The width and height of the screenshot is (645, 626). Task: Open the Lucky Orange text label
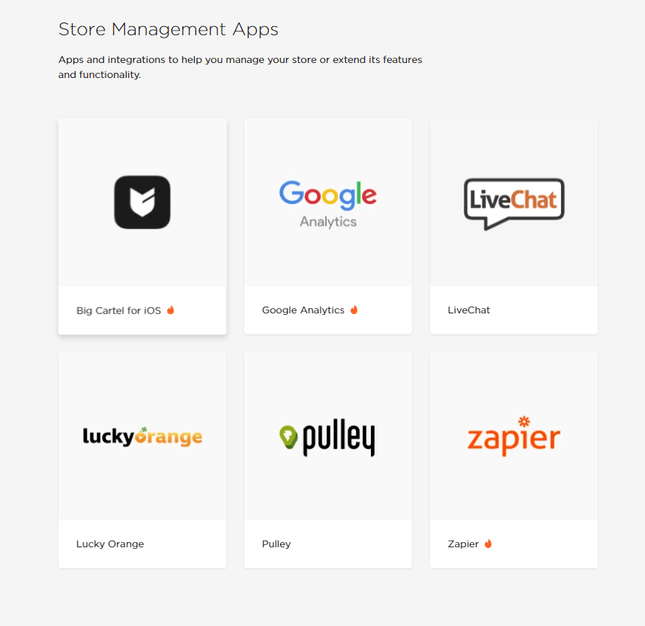(110, 544)
